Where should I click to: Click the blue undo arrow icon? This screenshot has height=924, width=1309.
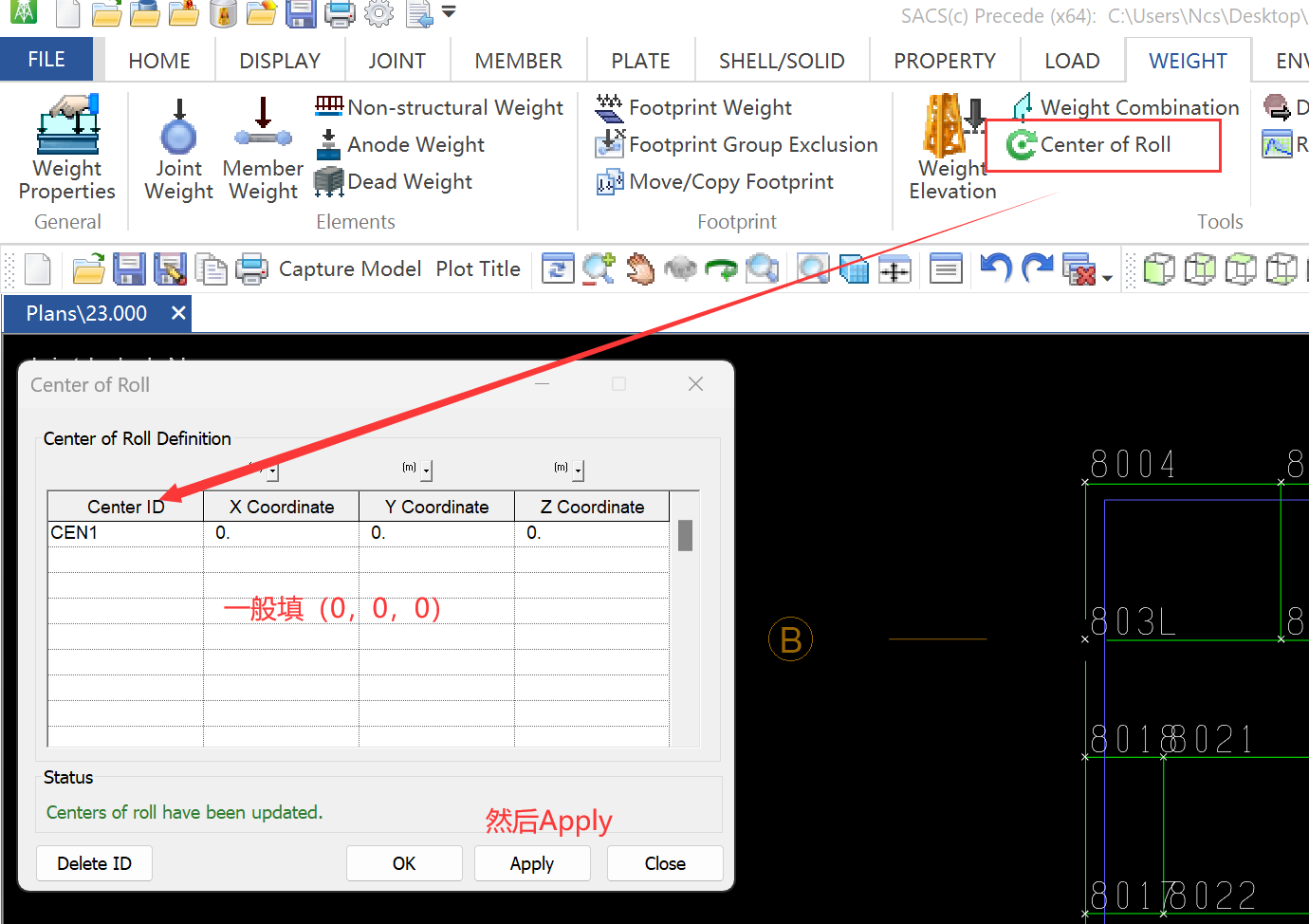[995, 269]
